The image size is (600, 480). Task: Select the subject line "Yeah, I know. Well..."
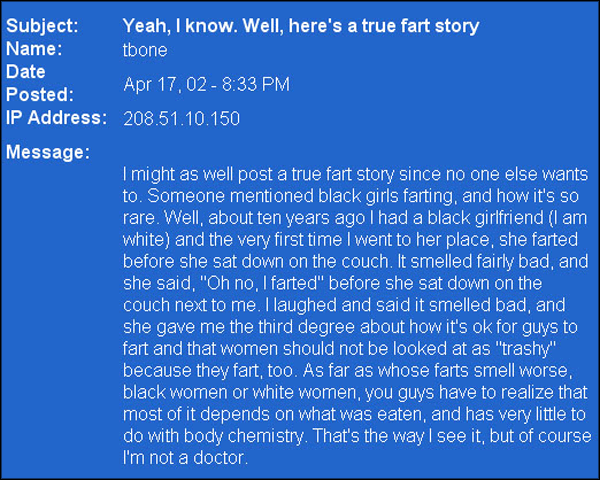(301, 26)
